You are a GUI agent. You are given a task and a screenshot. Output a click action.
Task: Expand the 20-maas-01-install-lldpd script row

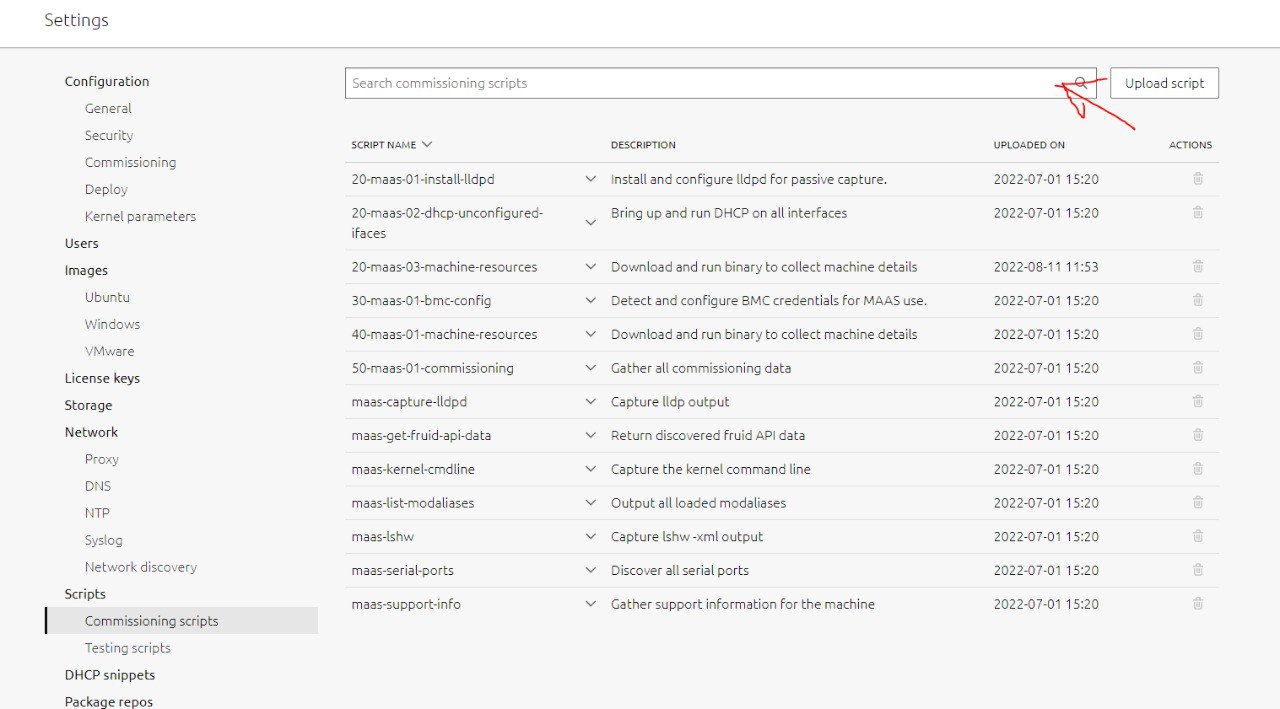590,179
